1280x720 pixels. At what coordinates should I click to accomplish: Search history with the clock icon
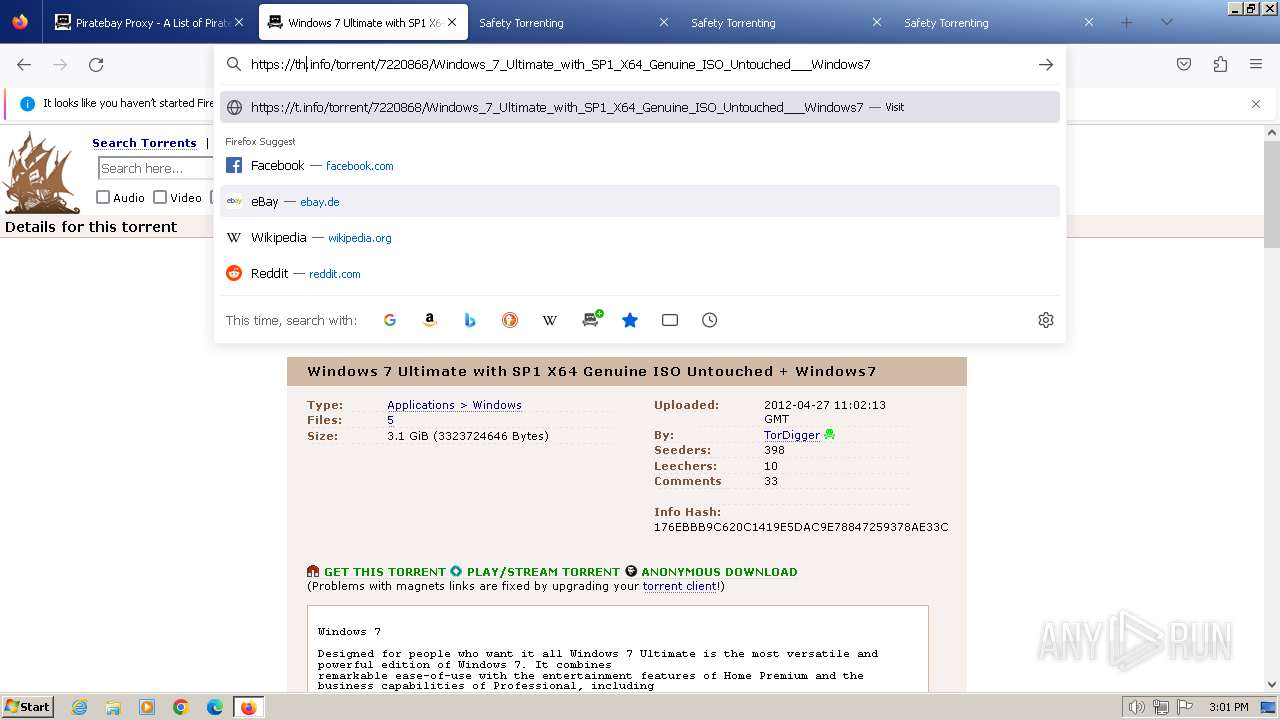710,320
